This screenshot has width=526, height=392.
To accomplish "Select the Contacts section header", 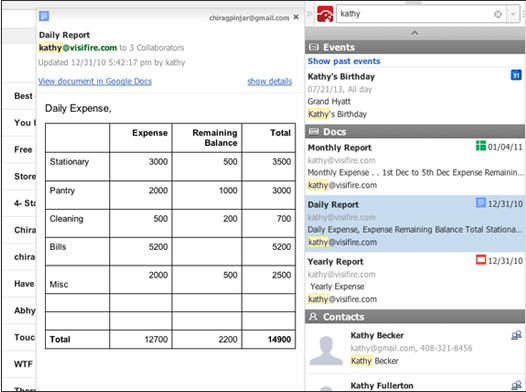I will 415,317.
